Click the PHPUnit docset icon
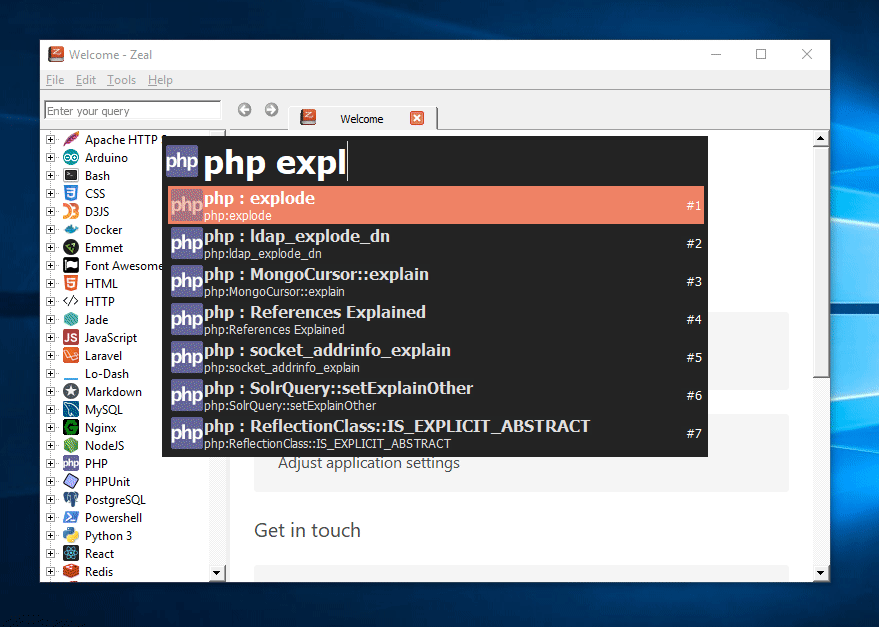This screenshot has width=879, height=627. pyautogui.click(x=71, y=481)
